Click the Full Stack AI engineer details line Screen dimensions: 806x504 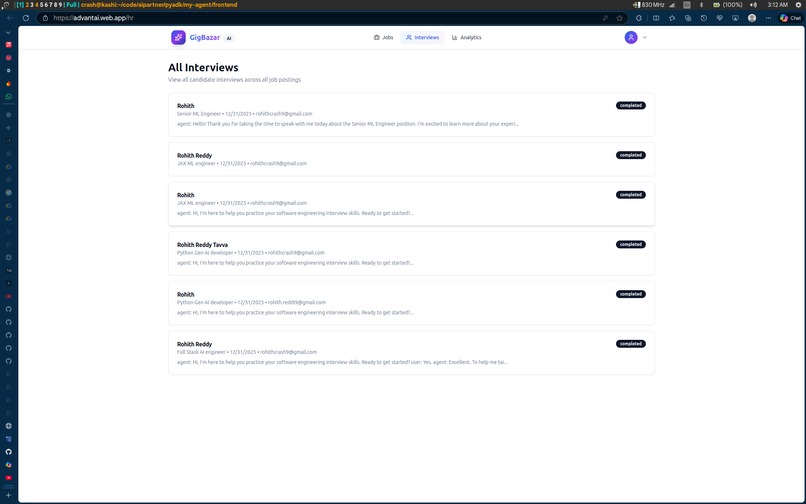click(x=247, y=352)
